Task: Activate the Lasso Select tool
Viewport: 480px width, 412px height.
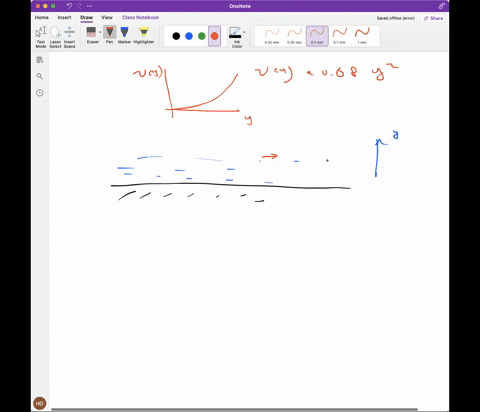Action: pos(55,37)
